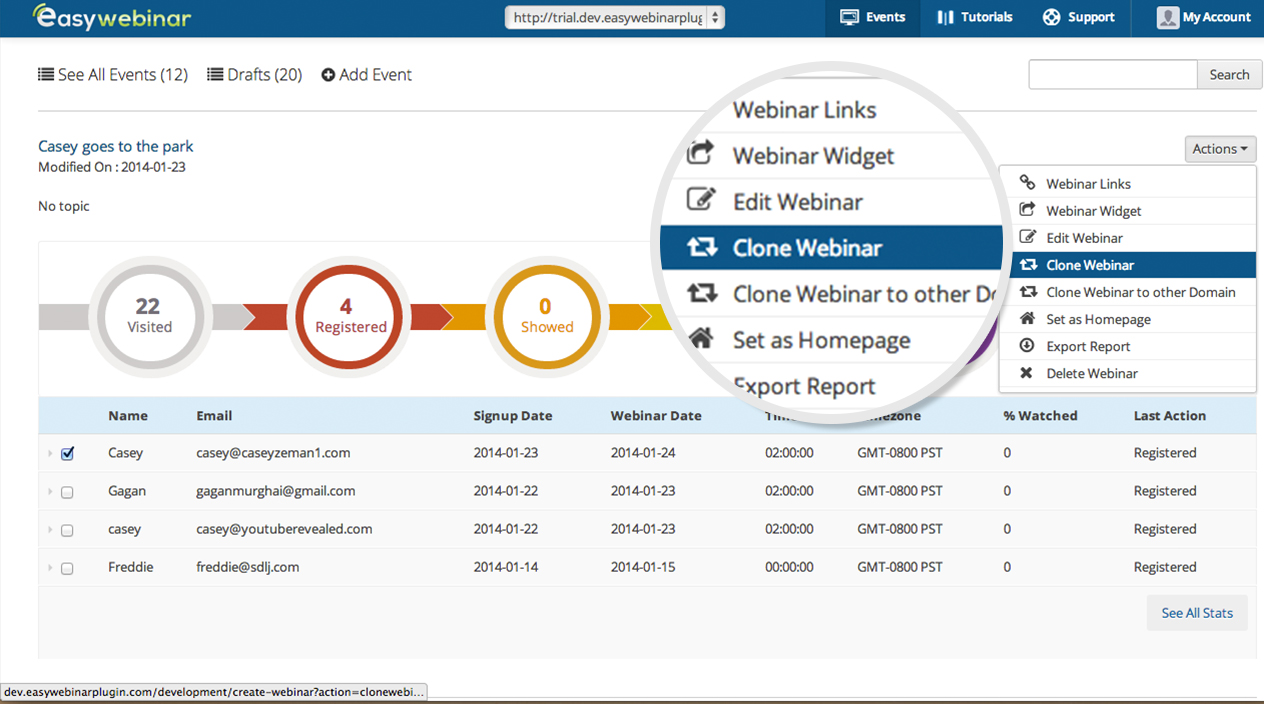Click the 22 Visited funnel circle
The image size is (1264, 704).
coord(149,316)
